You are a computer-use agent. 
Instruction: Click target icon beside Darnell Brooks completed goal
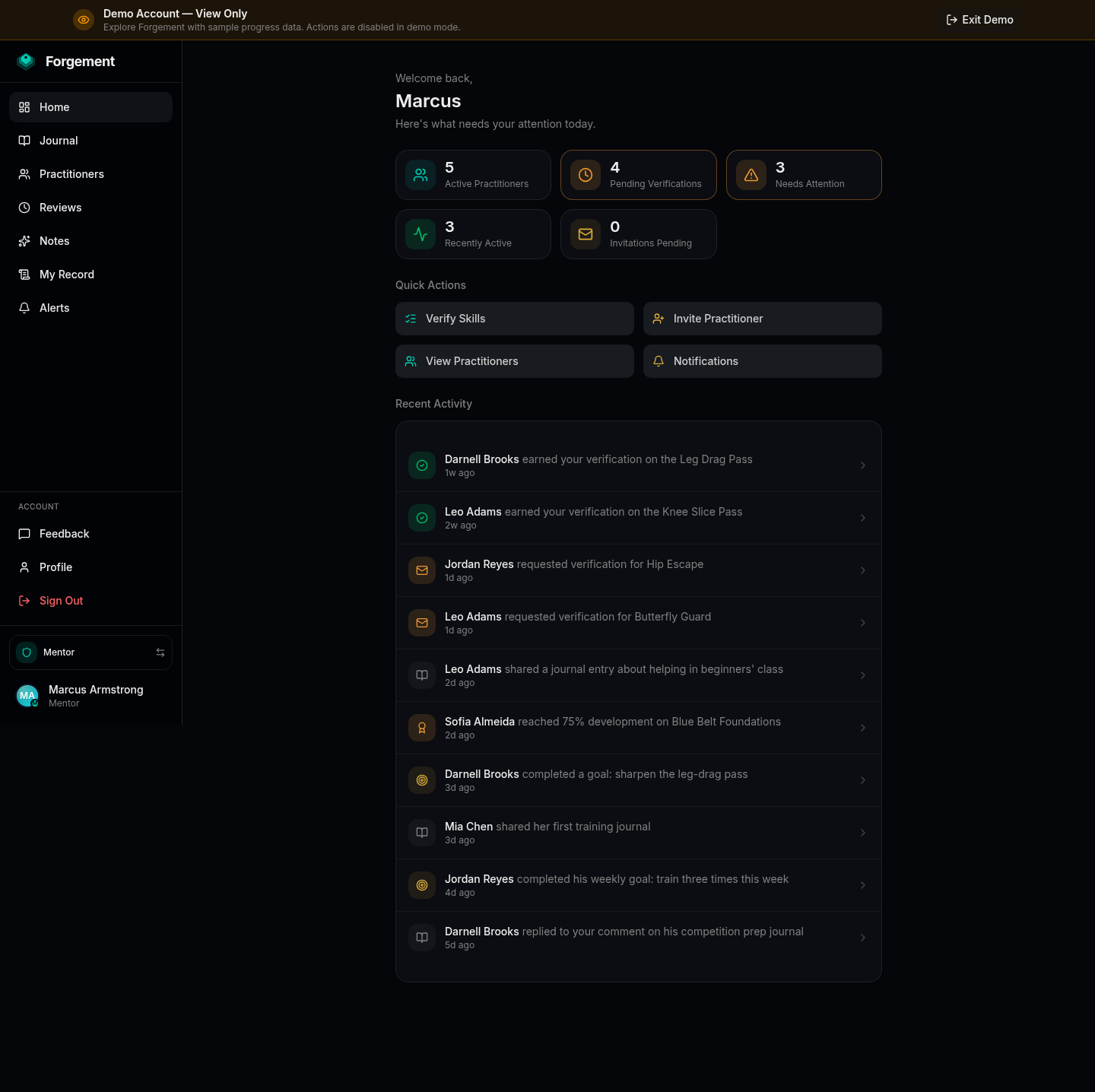[422, 780]
